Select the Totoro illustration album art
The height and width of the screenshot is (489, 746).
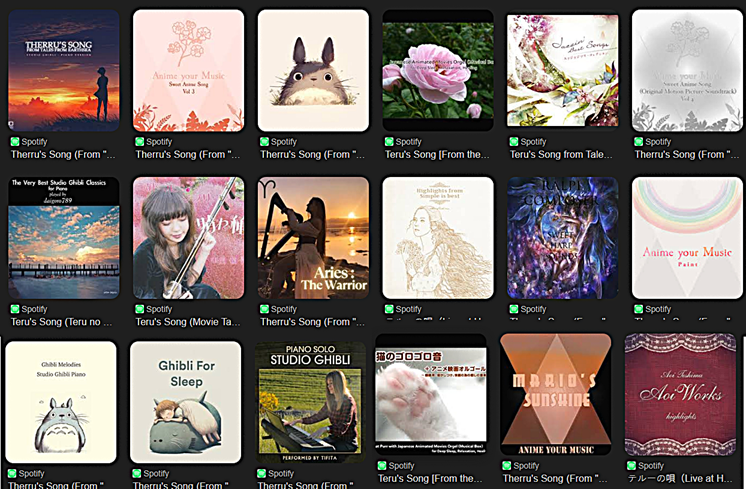[313, 70]
